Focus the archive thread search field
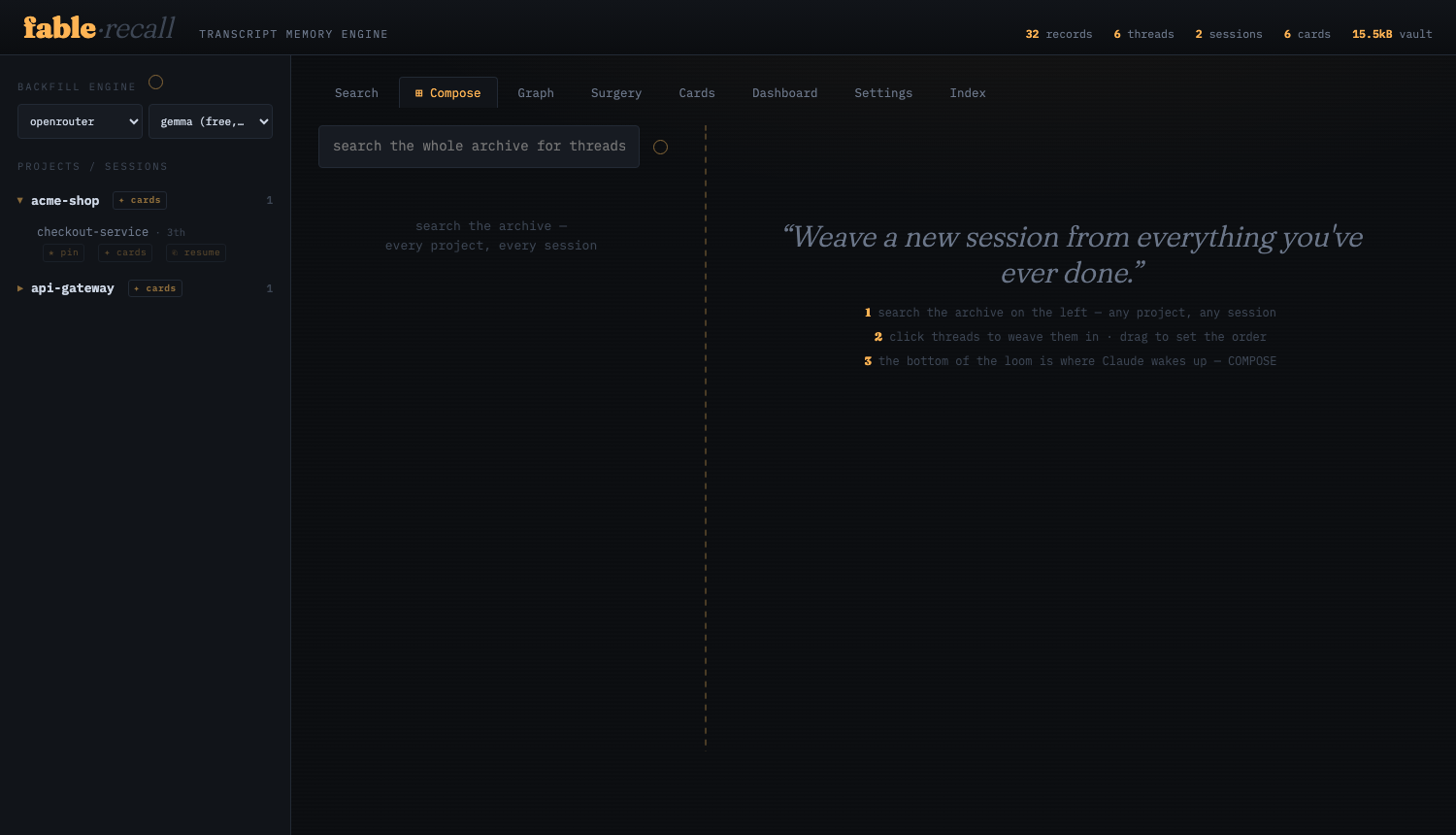Image resolution: width=1456 pixels, height=835 pixels. pyautogui.click(x=479, y=147)
